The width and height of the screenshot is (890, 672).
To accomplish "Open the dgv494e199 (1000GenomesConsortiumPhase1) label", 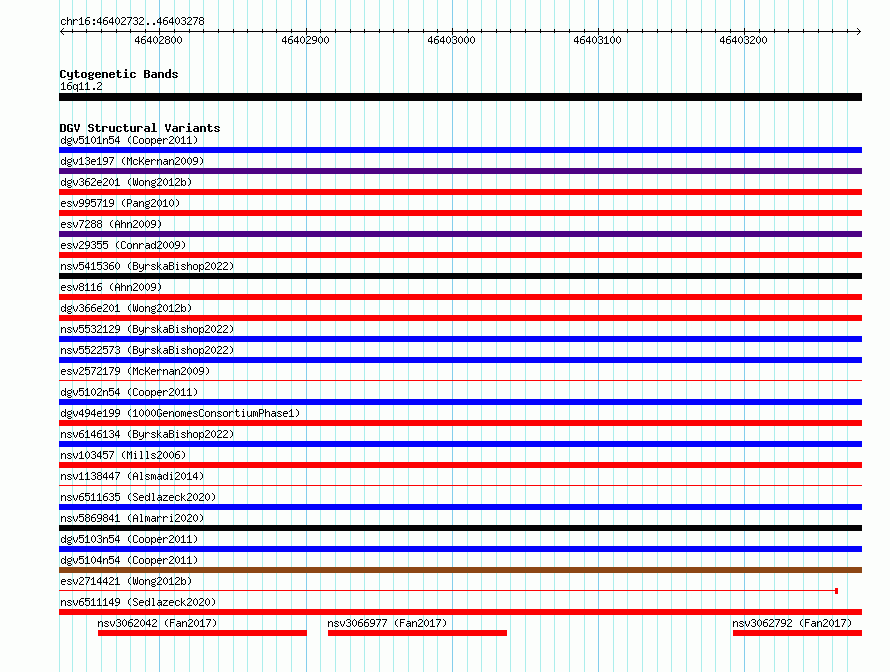I will tap(180, 413).
